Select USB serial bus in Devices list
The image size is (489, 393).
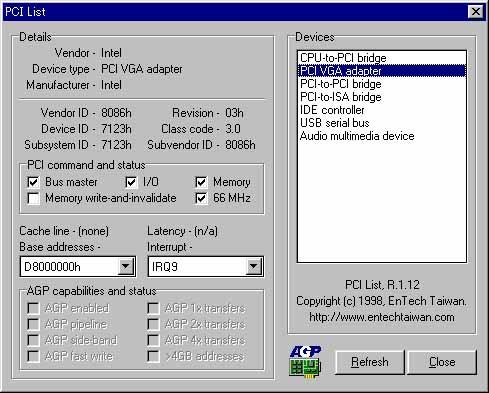tap(382, 123)
